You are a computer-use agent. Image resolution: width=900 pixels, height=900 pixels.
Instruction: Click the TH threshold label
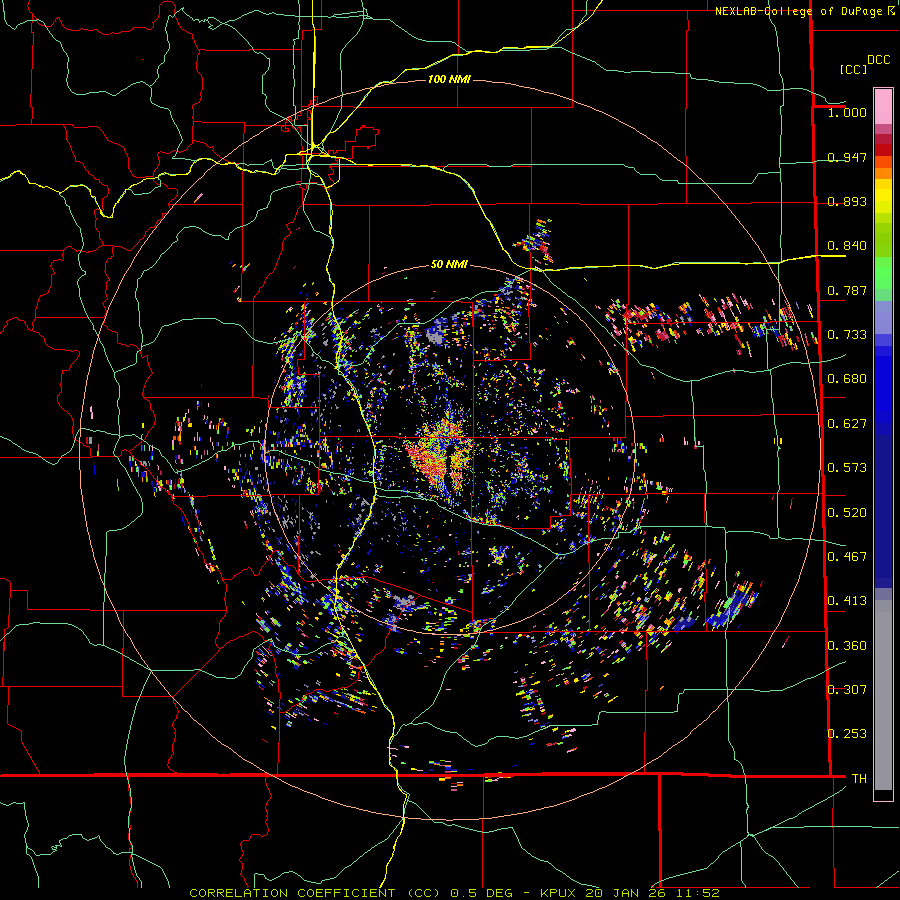[x=859, y=779]
